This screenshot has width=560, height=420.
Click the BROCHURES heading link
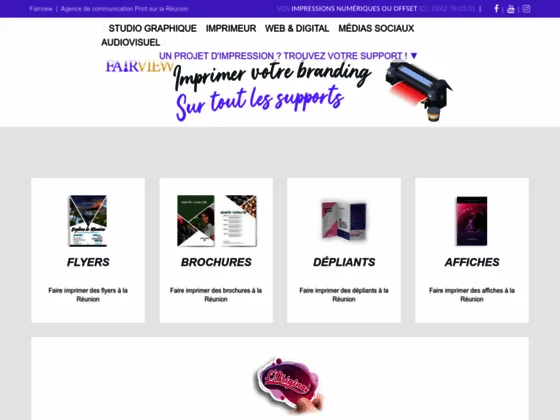[x=216, y=262]
